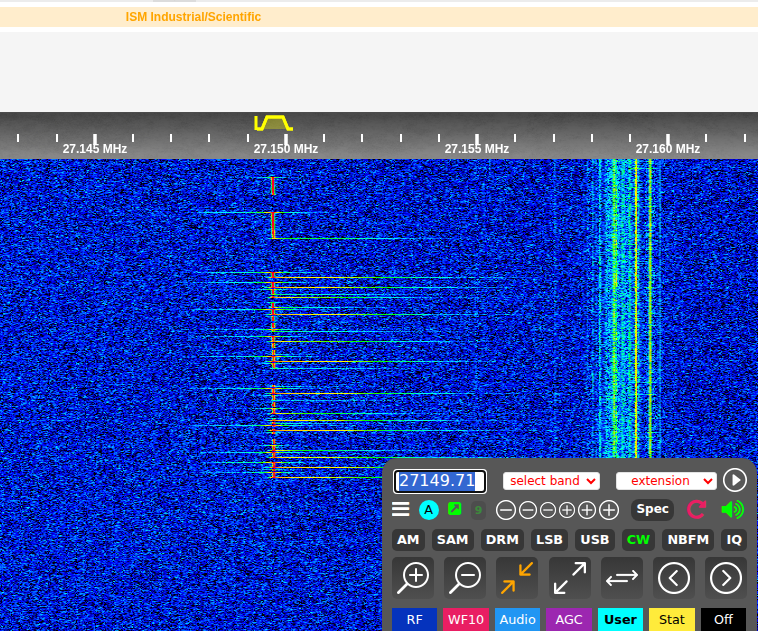Viewport: 758px width, 631px height.
Task: Click the red circular arrow icon
Action: [697, 509]
